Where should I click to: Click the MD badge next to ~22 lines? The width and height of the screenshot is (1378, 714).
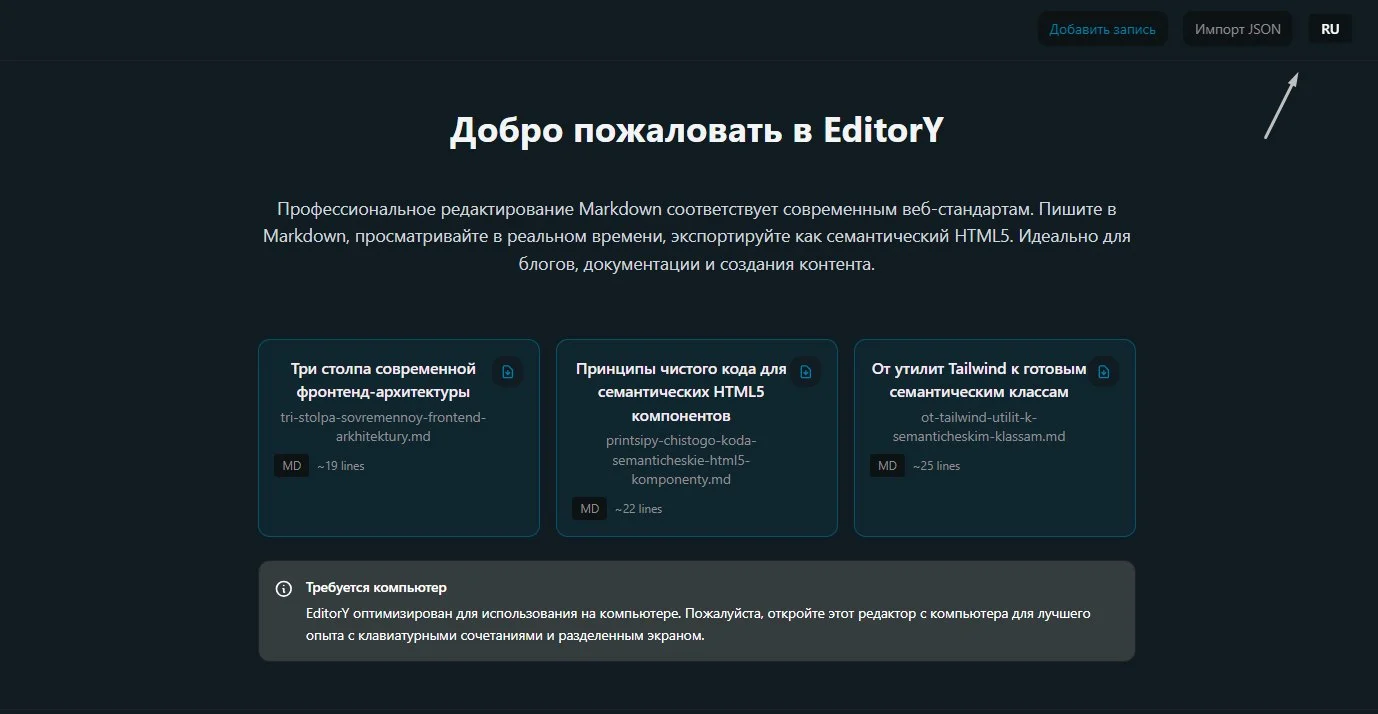[x=589, y=509]
